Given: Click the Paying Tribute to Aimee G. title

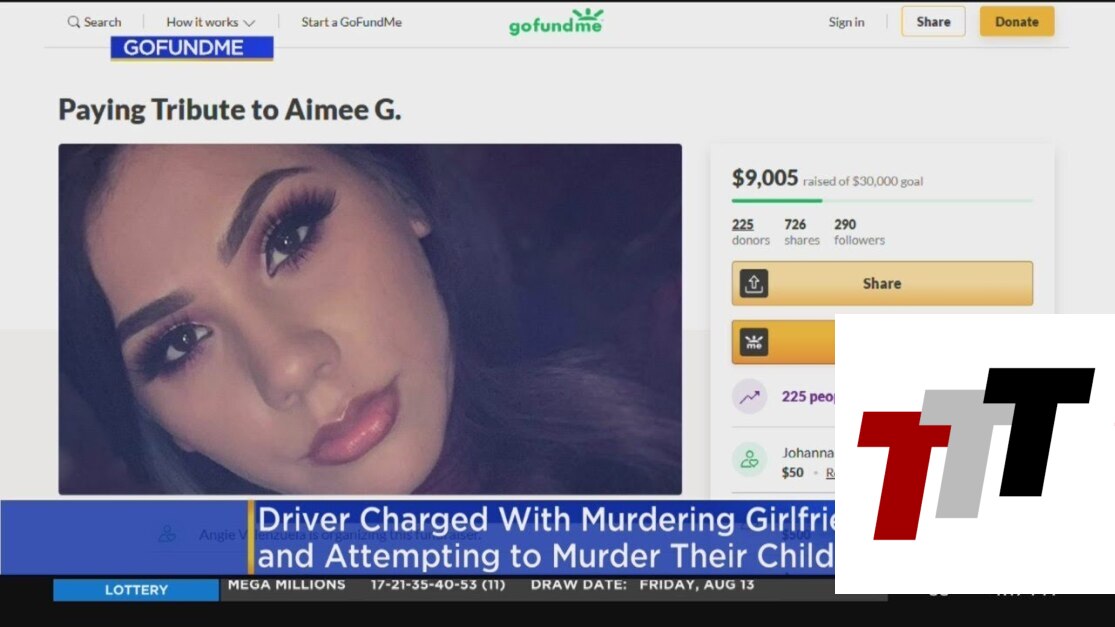Looking at the screenshot, I should pyautogui.click(x=230, y=109).
